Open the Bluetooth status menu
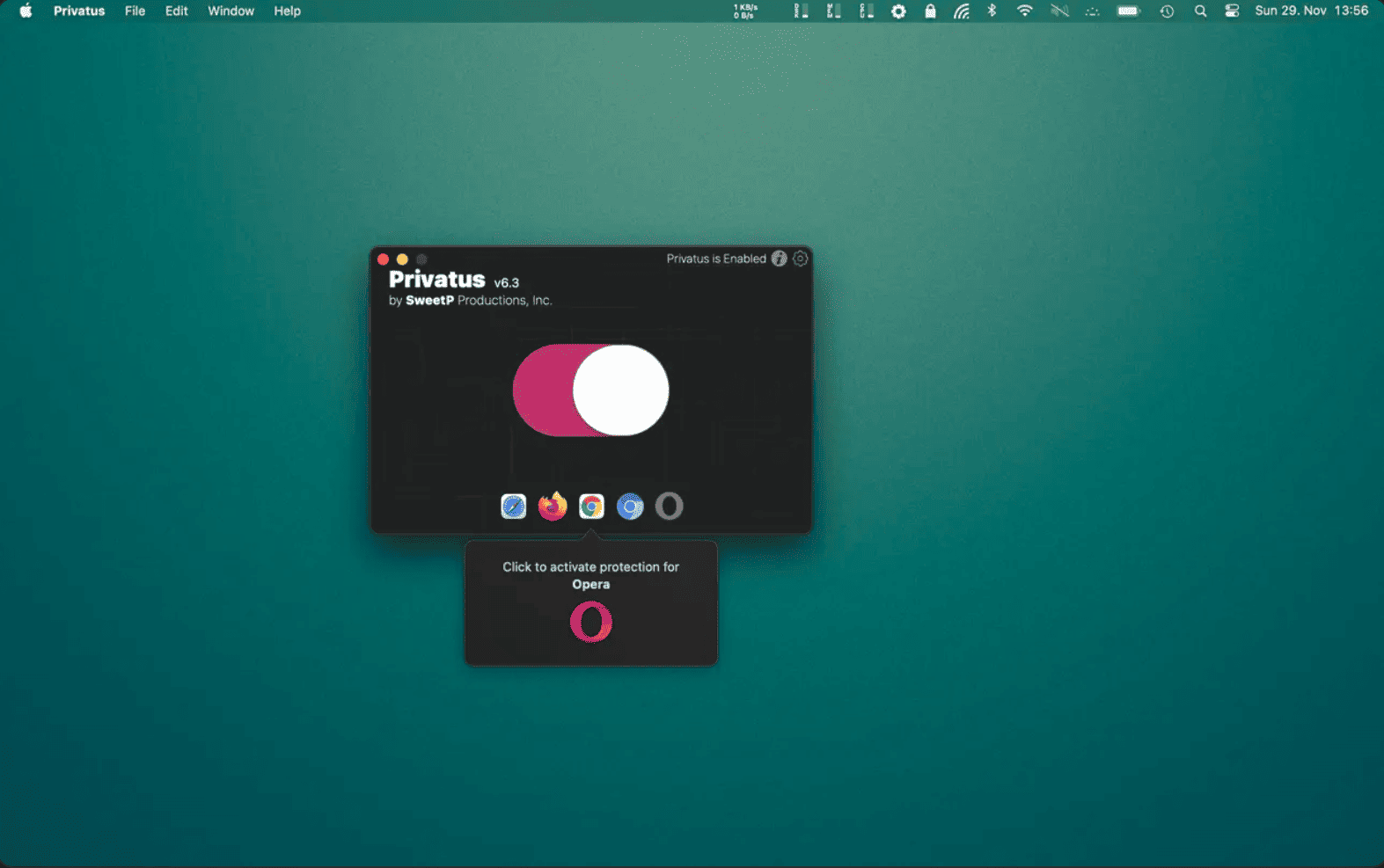This screenshot has height=868, width=1384. pos(992,11)
